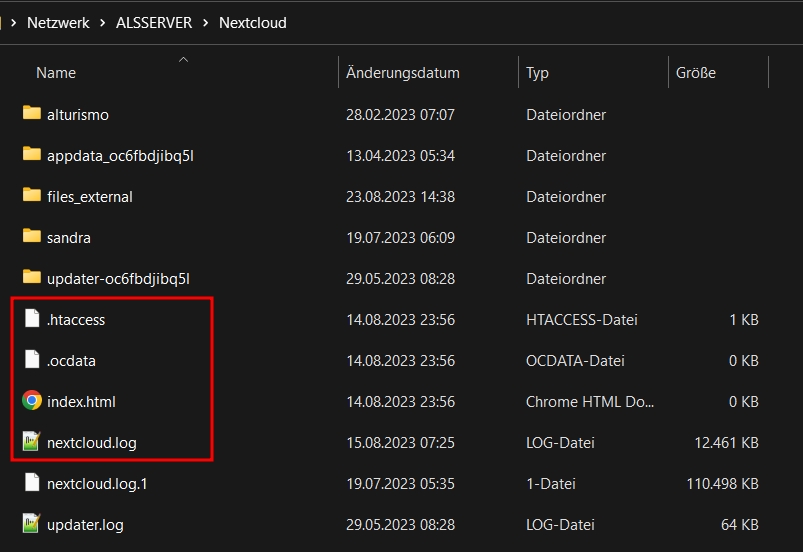The image size is (803, 552).
Task: Select the nextcloud.log file name
Action: tap(92, 443)
